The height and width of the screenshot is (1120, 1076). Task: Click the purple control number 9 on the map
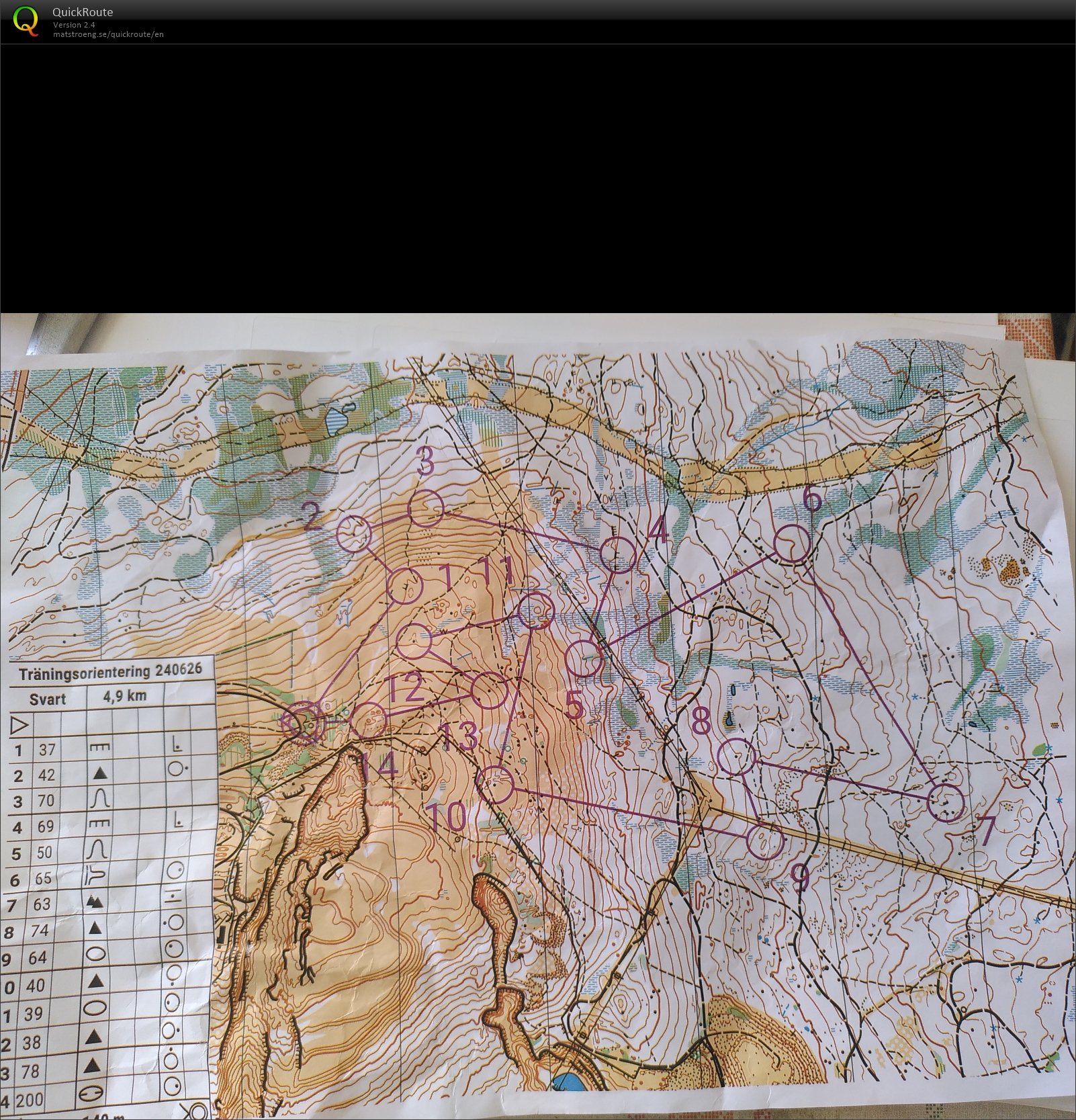click(799, 877)
